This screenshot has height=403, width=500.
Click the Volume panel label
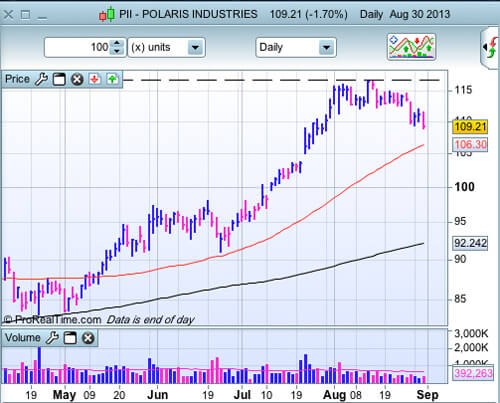pyautogui.click(x=22, y=338)
